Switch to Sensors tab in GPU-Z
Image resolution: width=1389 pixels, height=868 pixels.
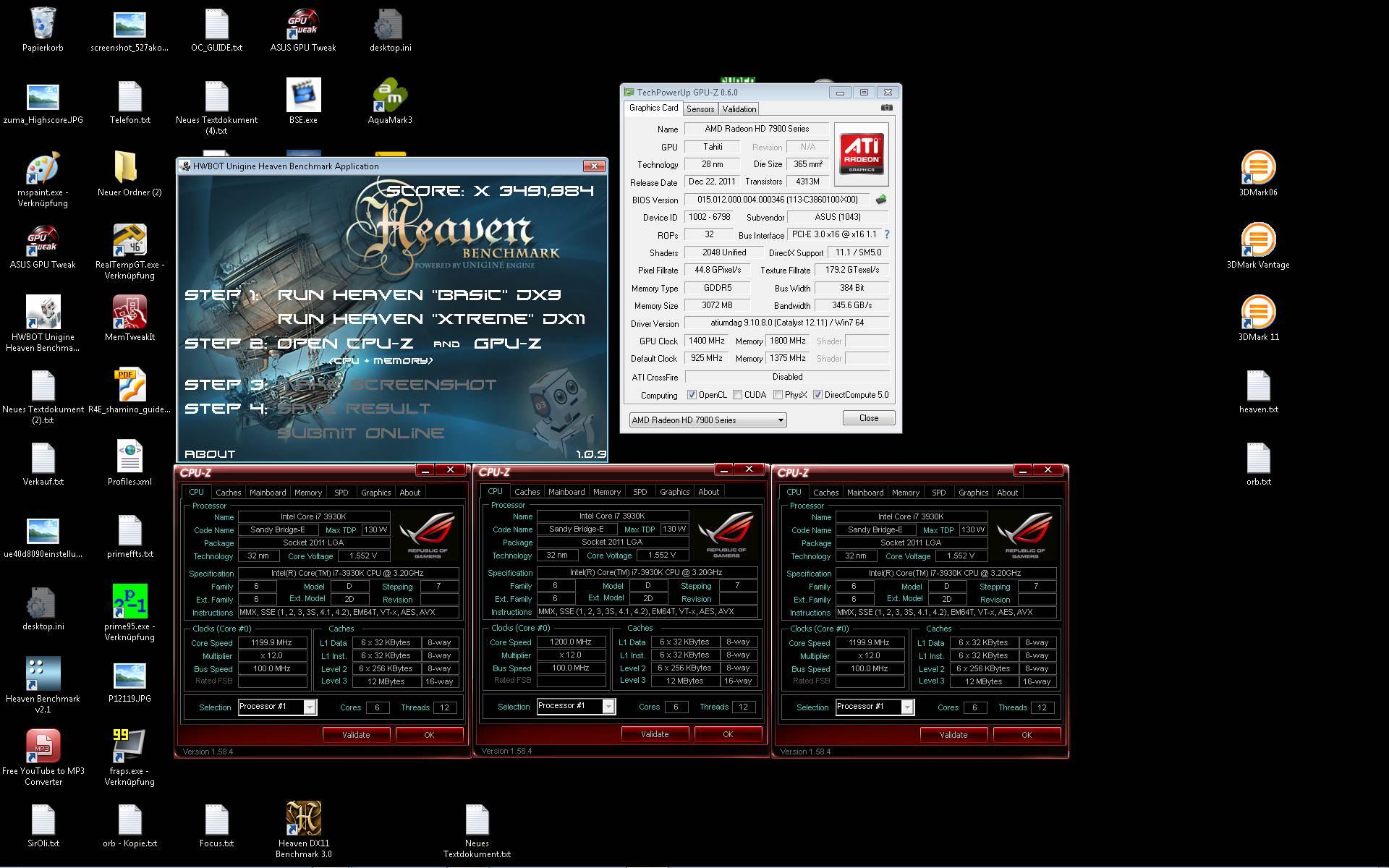click(700, 109)
